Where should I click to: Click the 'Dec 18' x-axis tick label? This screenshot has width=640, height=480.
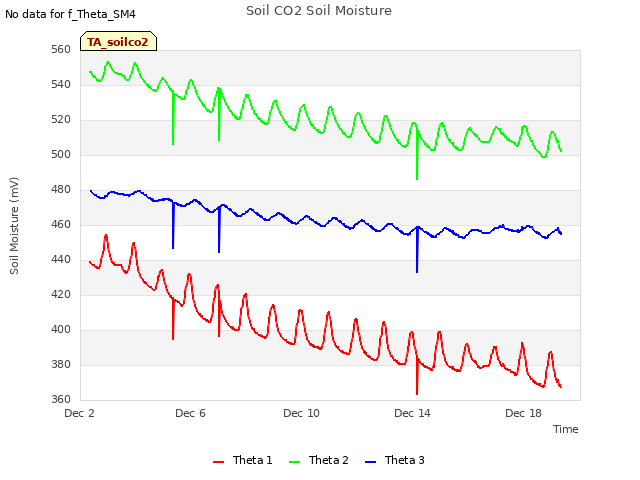523,413
